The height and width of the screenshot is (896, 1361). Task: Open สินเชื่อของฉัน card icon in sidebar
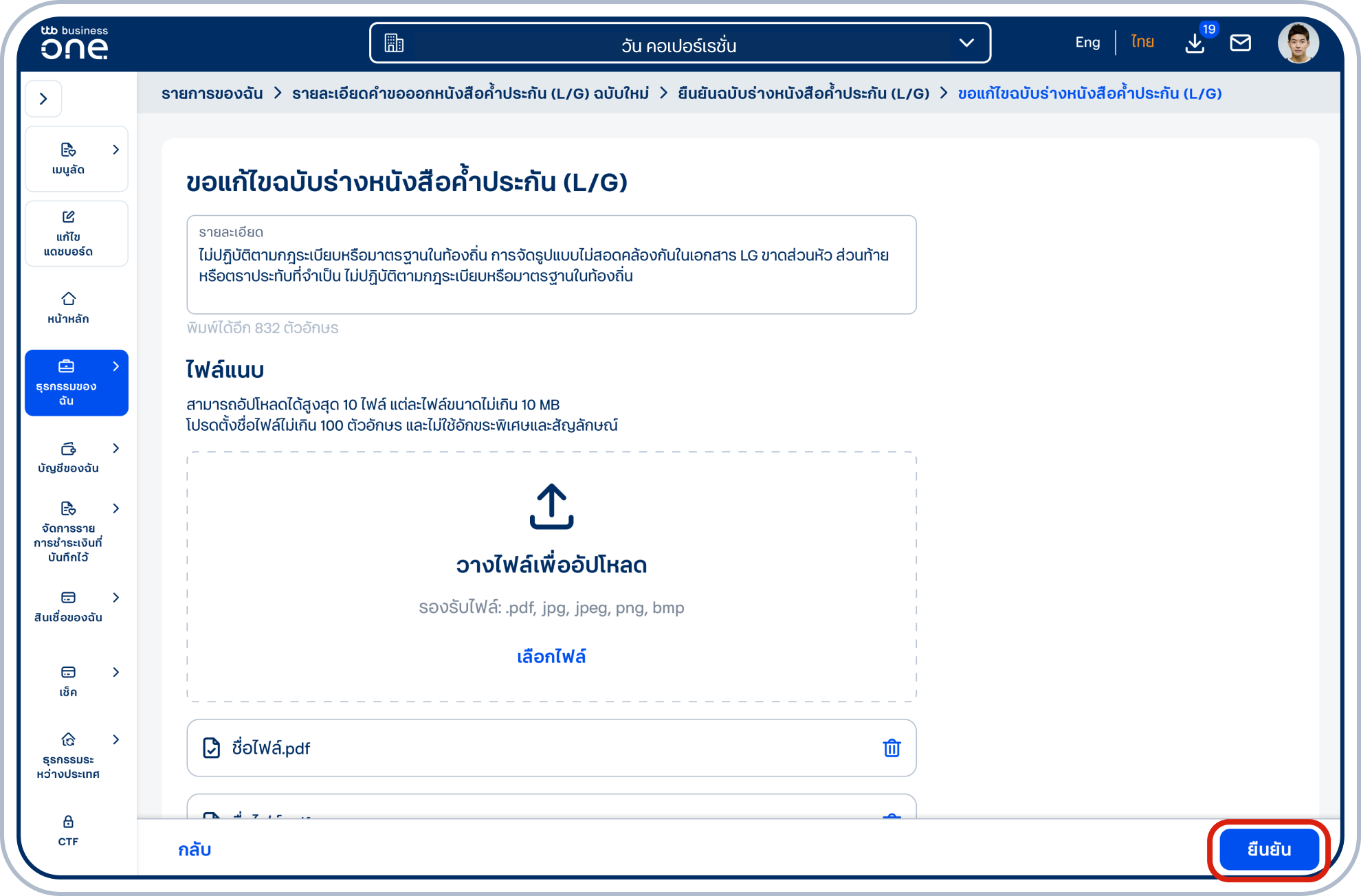pyautogui.click(x=68, y=596)
